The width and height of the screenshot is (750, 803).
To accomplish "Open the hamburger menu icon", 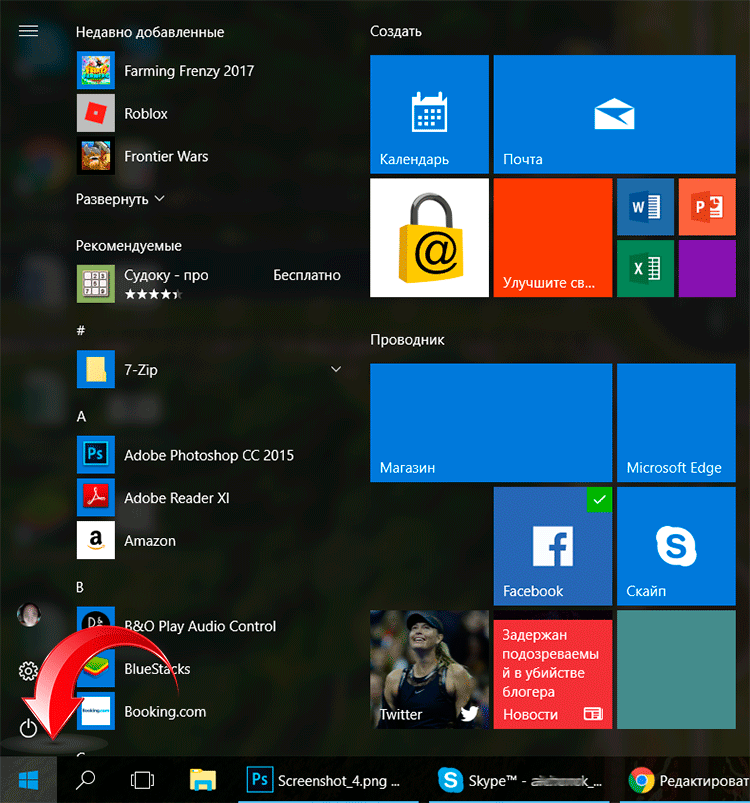I will pyautogui.click(x=28, y=31).
